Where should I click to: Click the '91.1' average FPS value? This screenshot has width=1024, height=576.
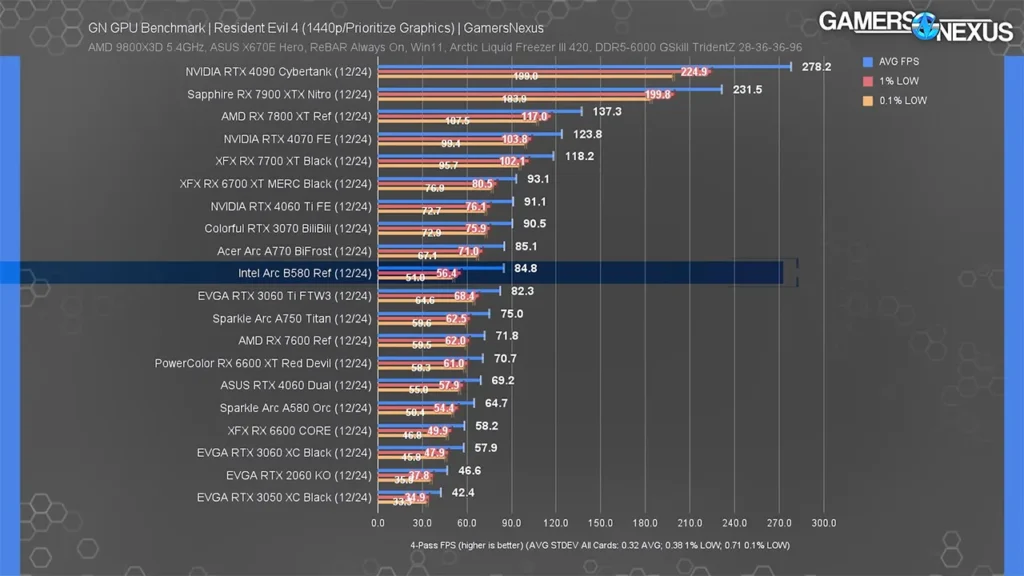click(x=535, y=202)
